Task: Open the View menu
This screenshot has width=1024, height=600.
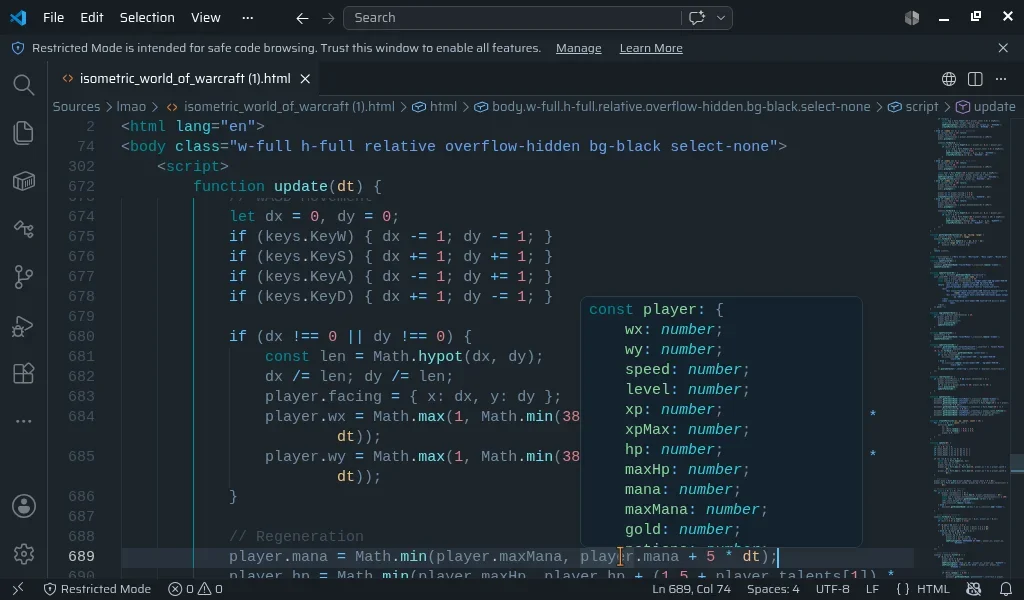Action: pos(206,18)
